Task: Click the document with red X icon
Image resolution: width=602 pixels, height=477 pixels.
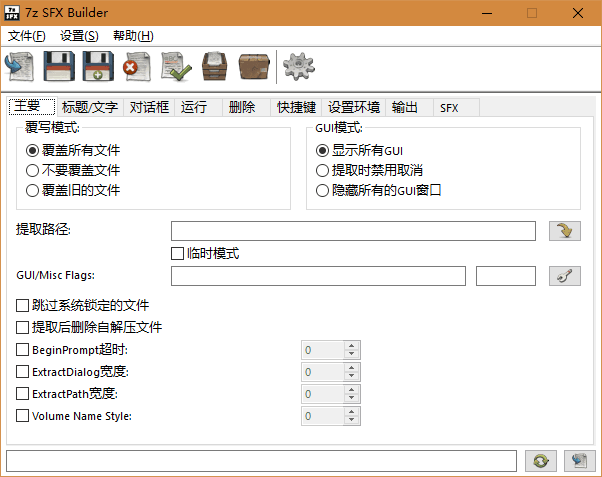Action: pyautogui.click(x=137, y=66)
